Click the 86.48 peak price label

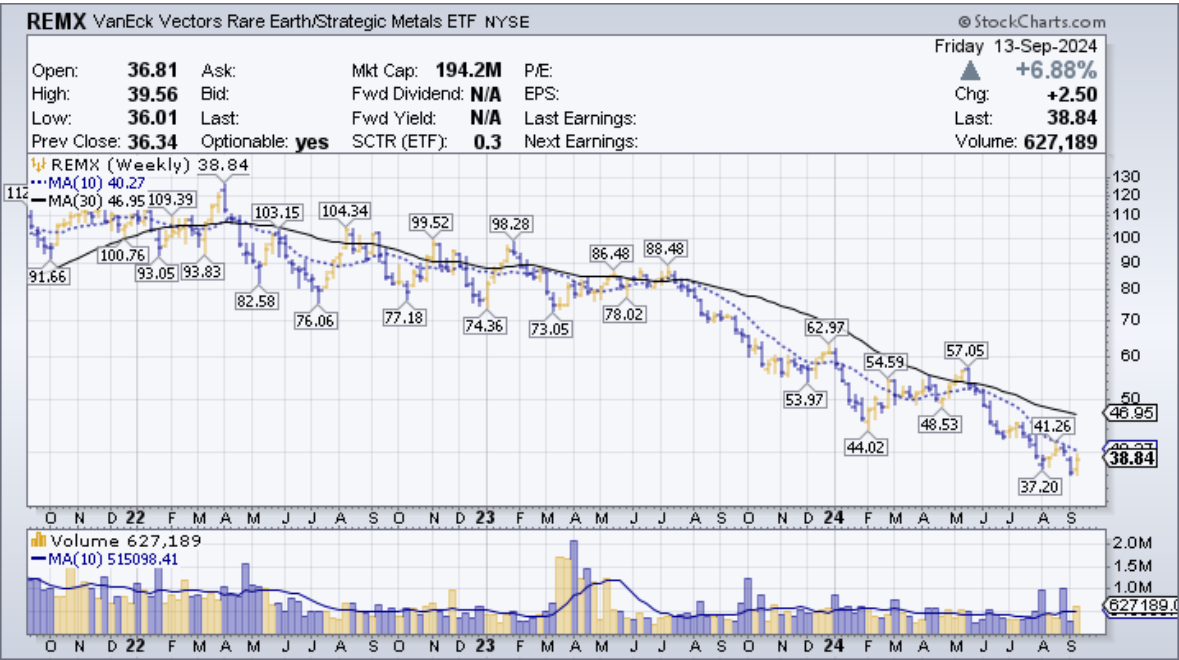(x=610, y=253)
